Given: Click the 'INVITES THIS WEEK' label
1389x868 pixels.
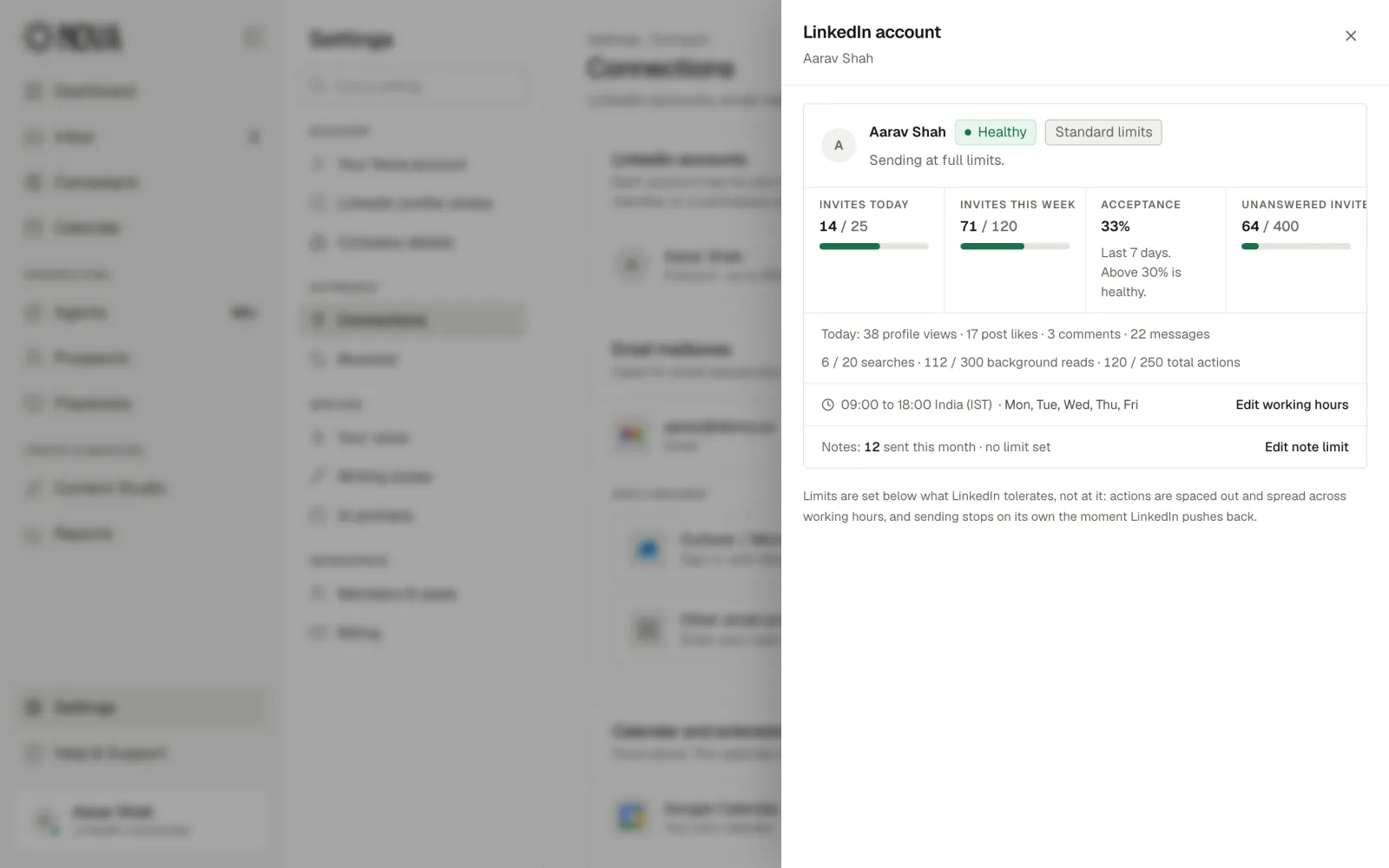Looking at the screenshot, I should click(1017, 205).
